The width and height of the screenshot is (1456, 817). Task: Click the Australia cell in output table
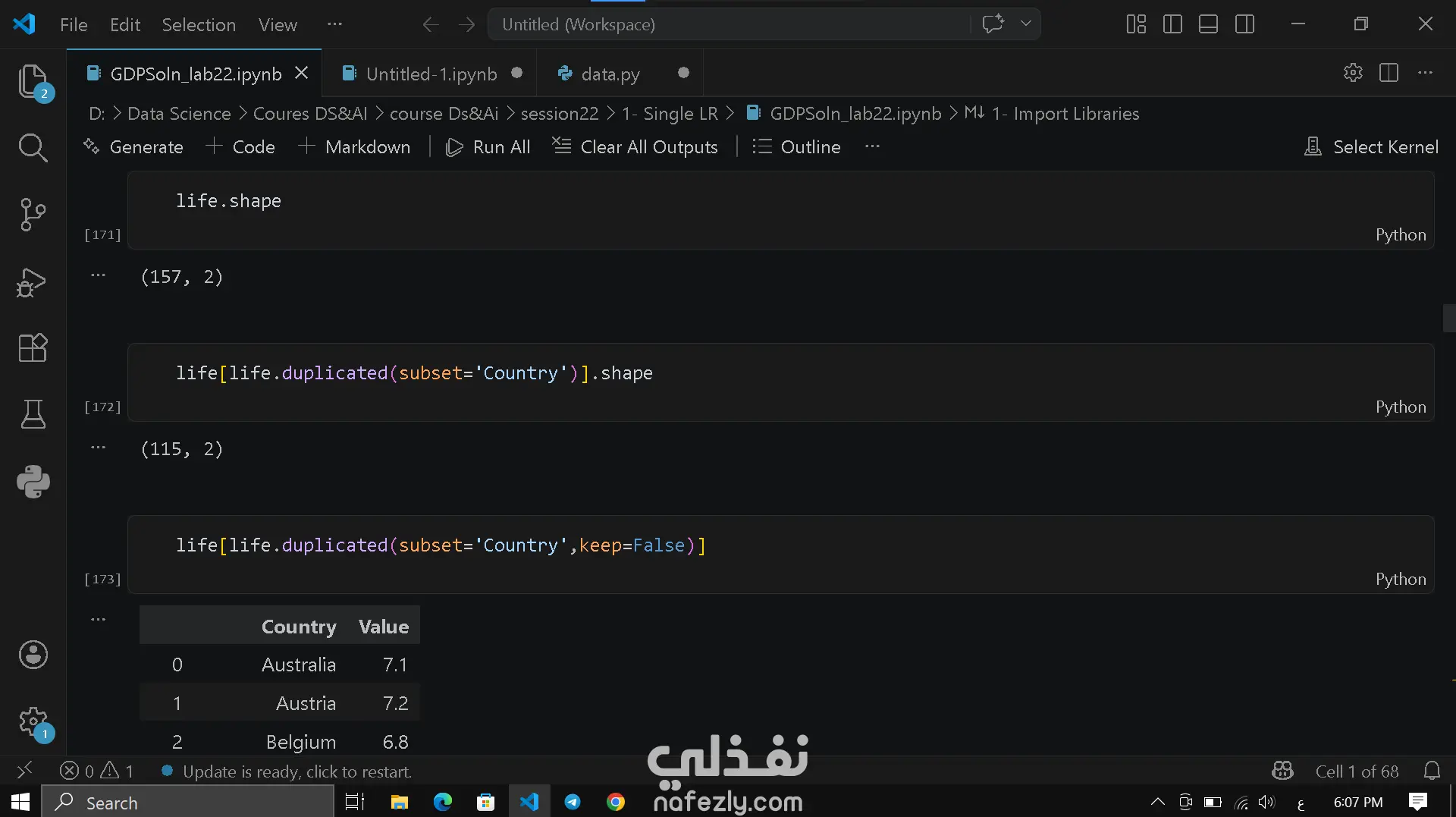(298, 665)
